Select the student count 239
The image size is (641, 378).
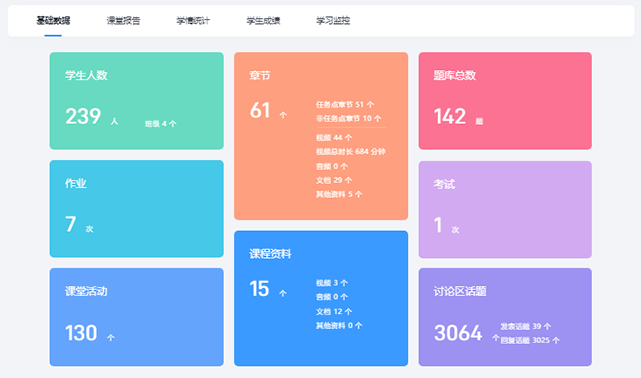pos(83,116)
